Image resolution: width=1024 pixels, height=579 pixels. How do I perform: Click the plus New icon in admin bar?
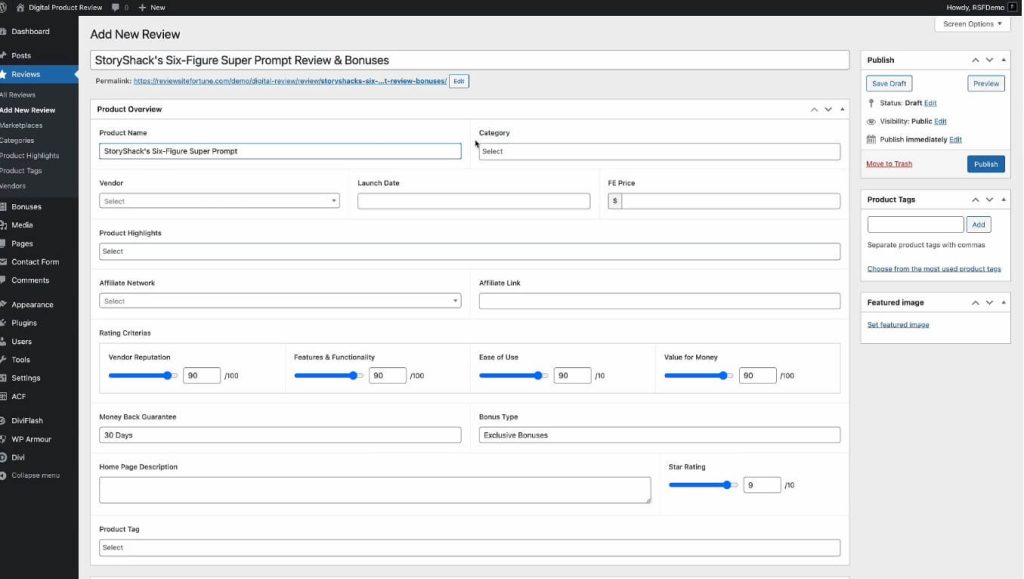click(142, 7)
